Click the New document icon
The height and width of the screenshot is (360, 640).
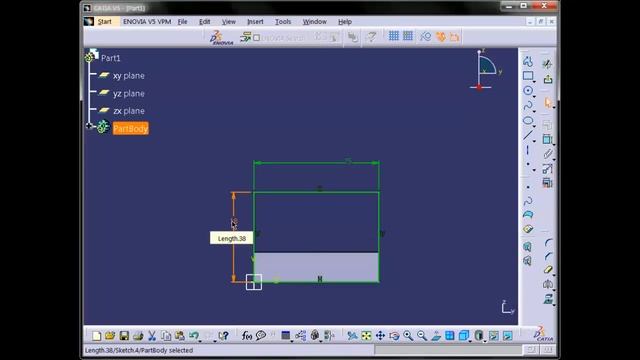pos(96,336)
